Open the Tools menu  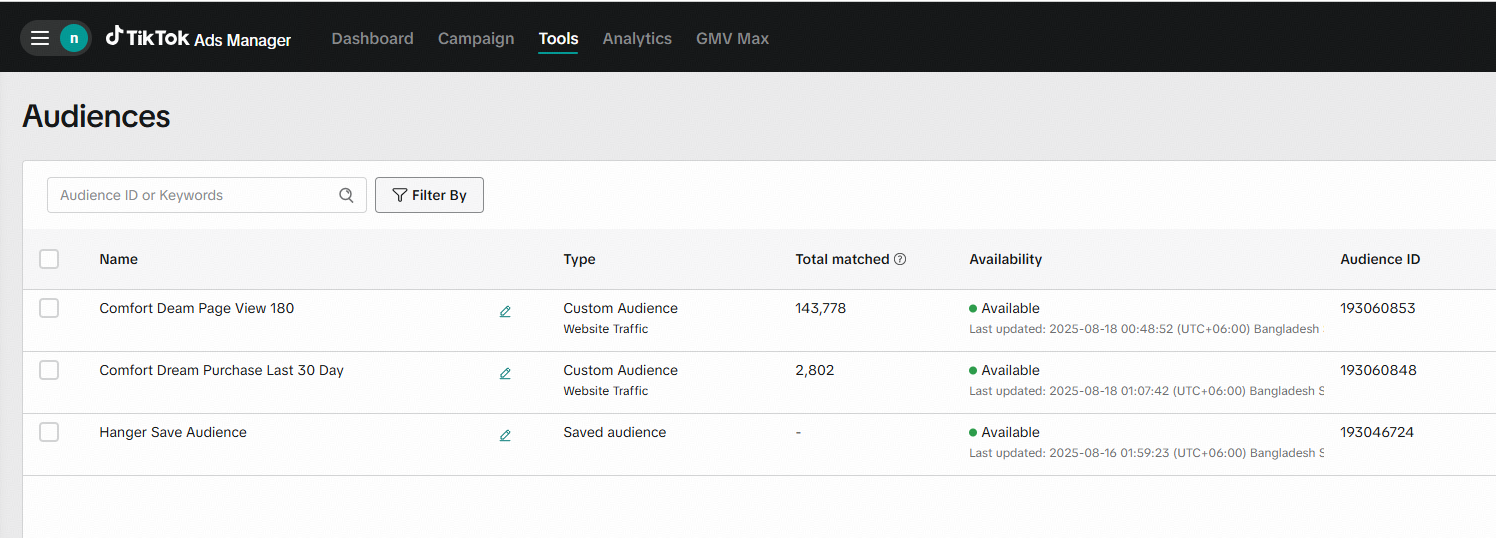coord(558,39)
